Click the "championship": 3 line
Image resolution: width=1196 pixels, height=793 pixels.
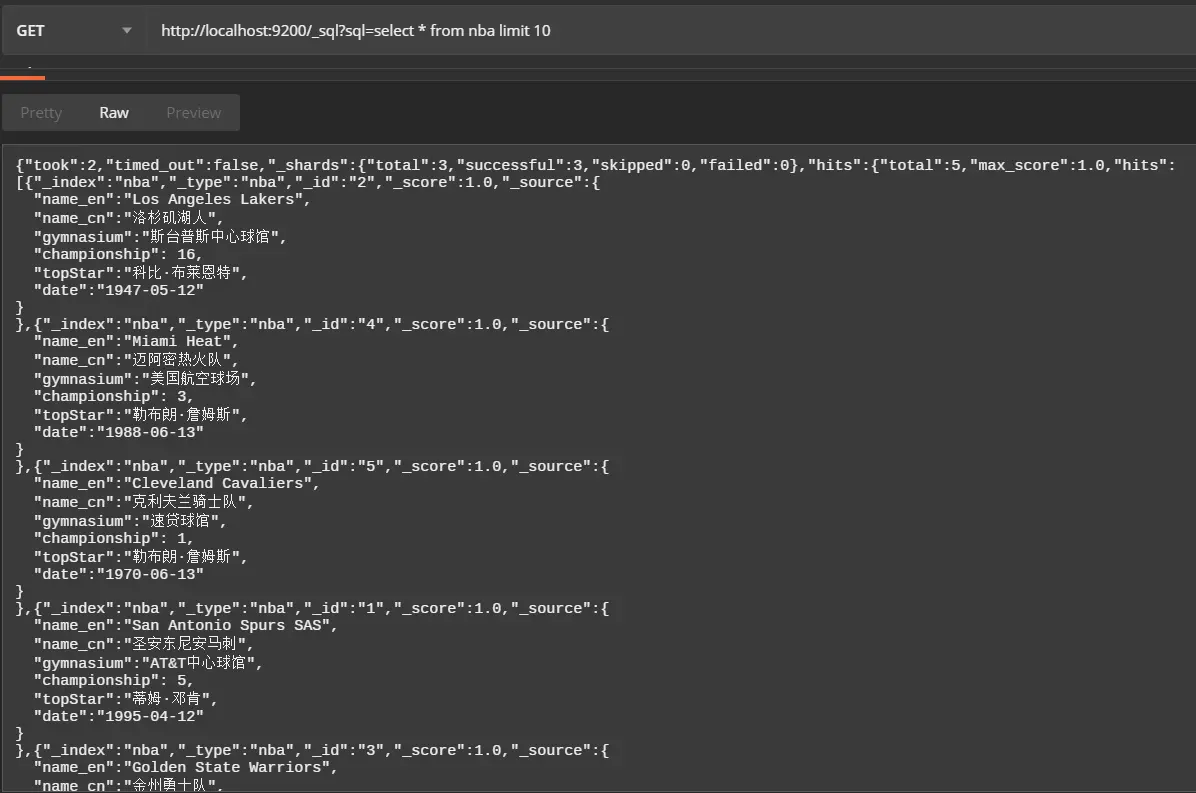click(113, 396)
